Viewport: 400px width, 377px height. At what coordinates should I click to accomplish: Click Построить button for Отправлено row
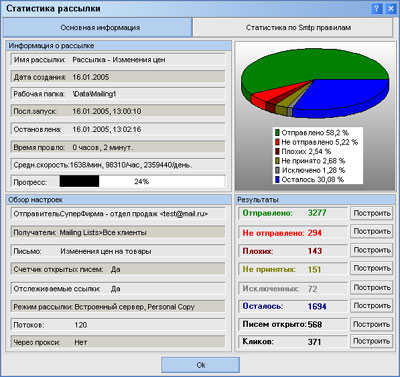(372, 213)
